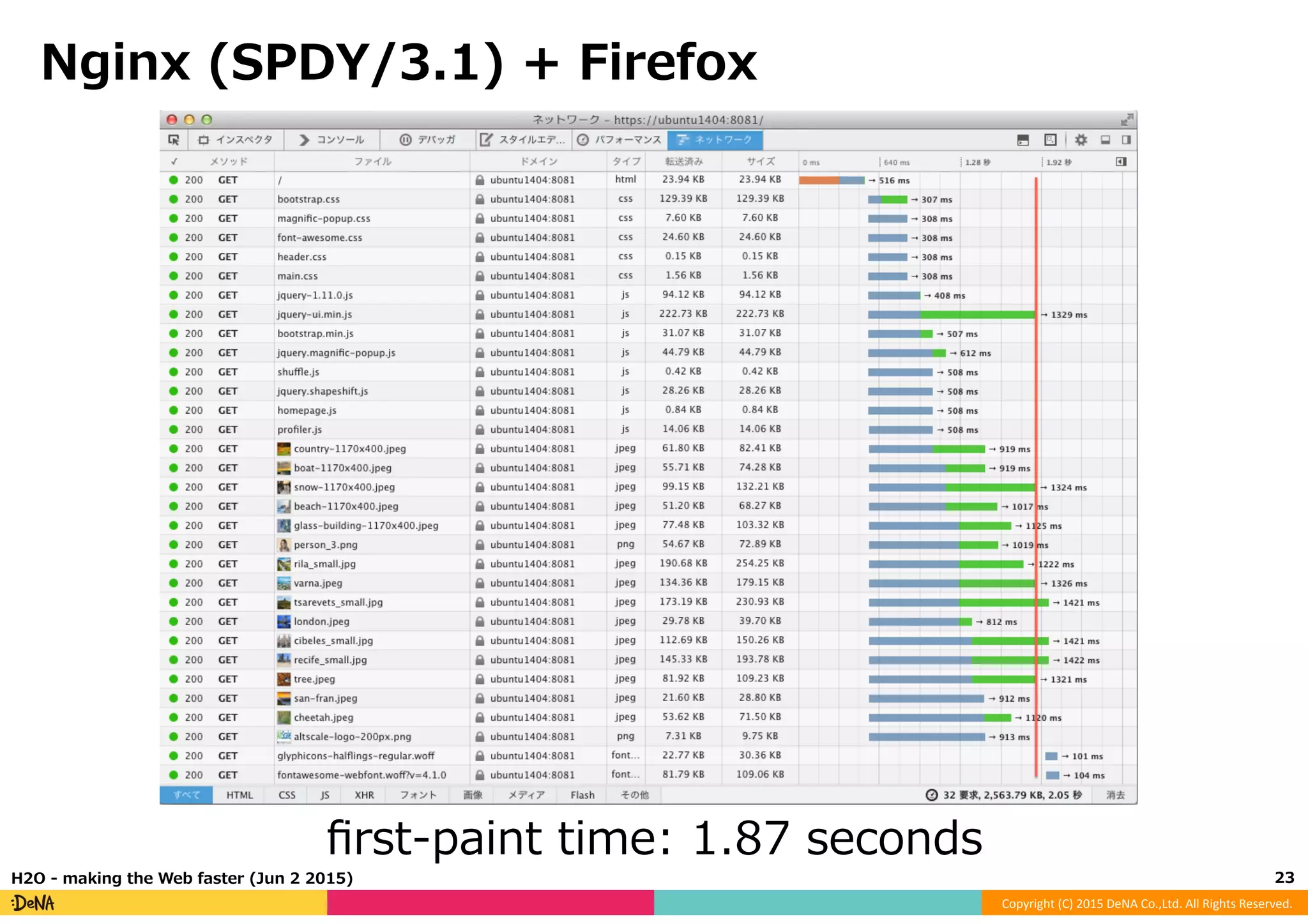Click the request summary clock icon in status bar
This screenshot has width=1308, height=924.
coord(932,795)
